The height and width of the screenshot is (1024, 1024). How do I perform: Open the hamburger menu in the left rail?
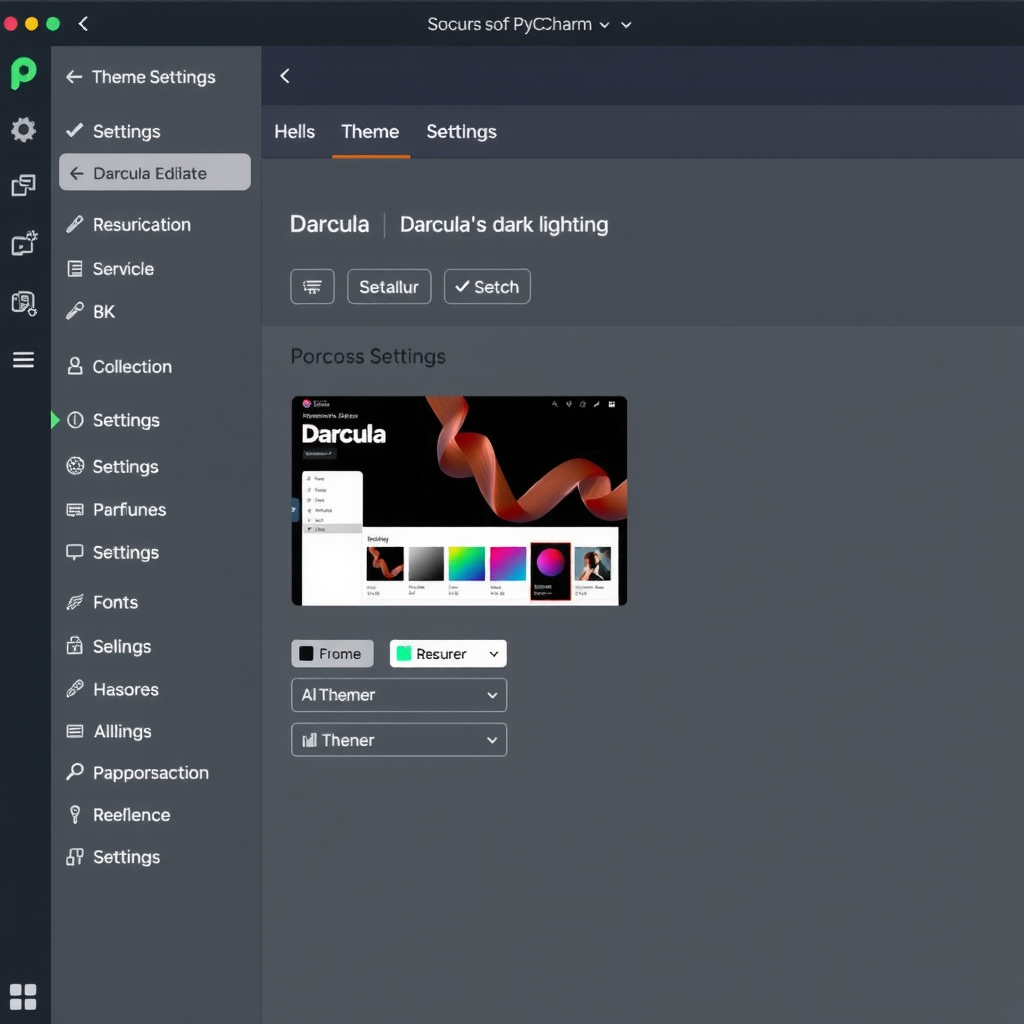click(22, 359)
